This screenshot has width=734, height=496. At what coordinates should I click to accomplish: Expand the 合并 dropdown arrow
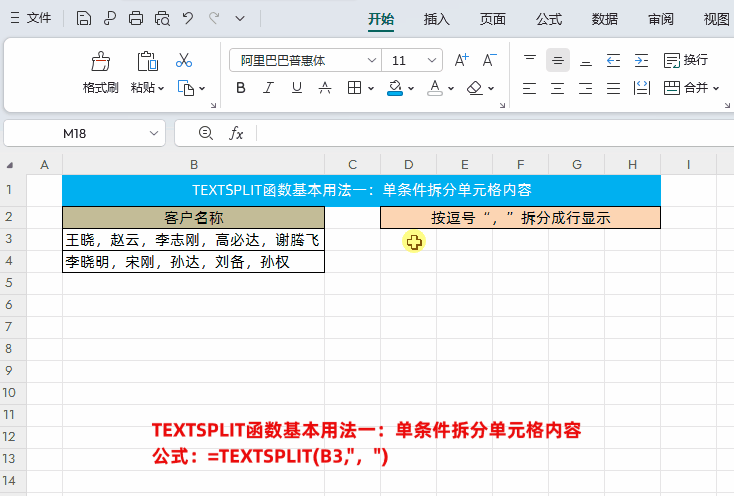tap(716, 88)
